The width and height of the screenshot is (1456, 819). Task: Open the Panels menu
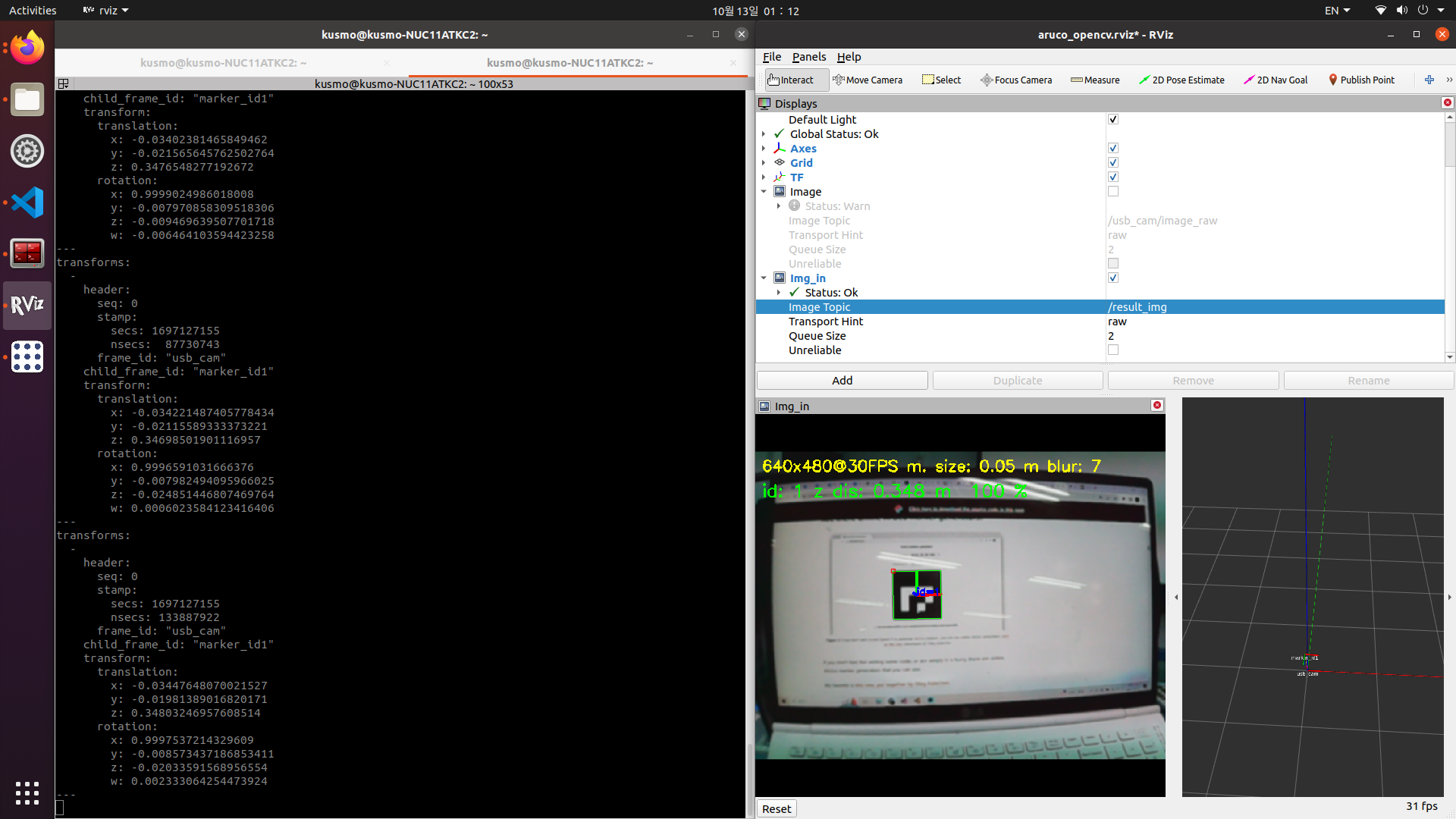[x=808, y=57]
